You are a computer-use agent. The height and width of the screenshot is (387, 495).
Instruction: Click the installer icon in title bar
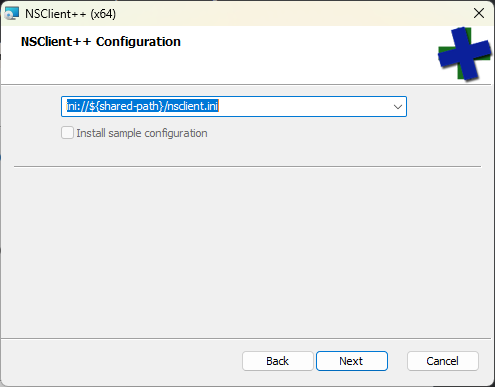(12, 14)
